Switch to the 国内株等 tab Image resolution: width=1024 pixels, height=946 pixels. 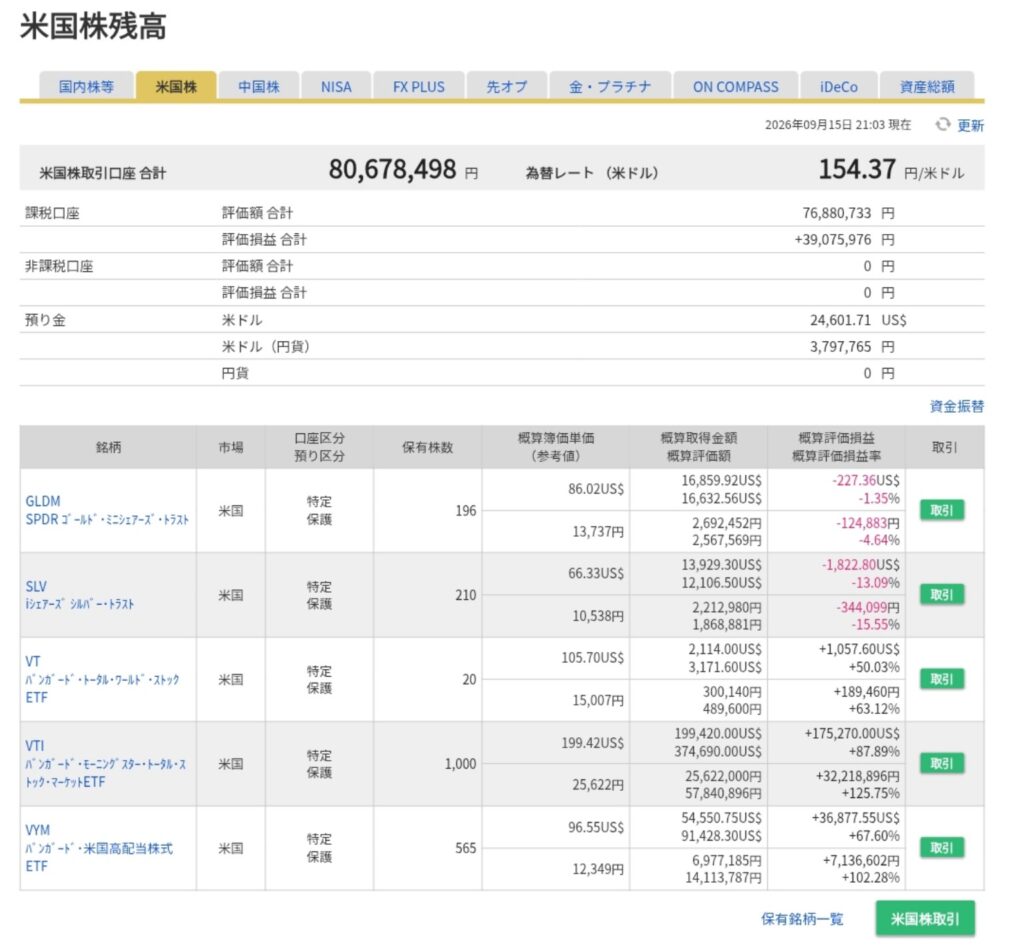86,86
